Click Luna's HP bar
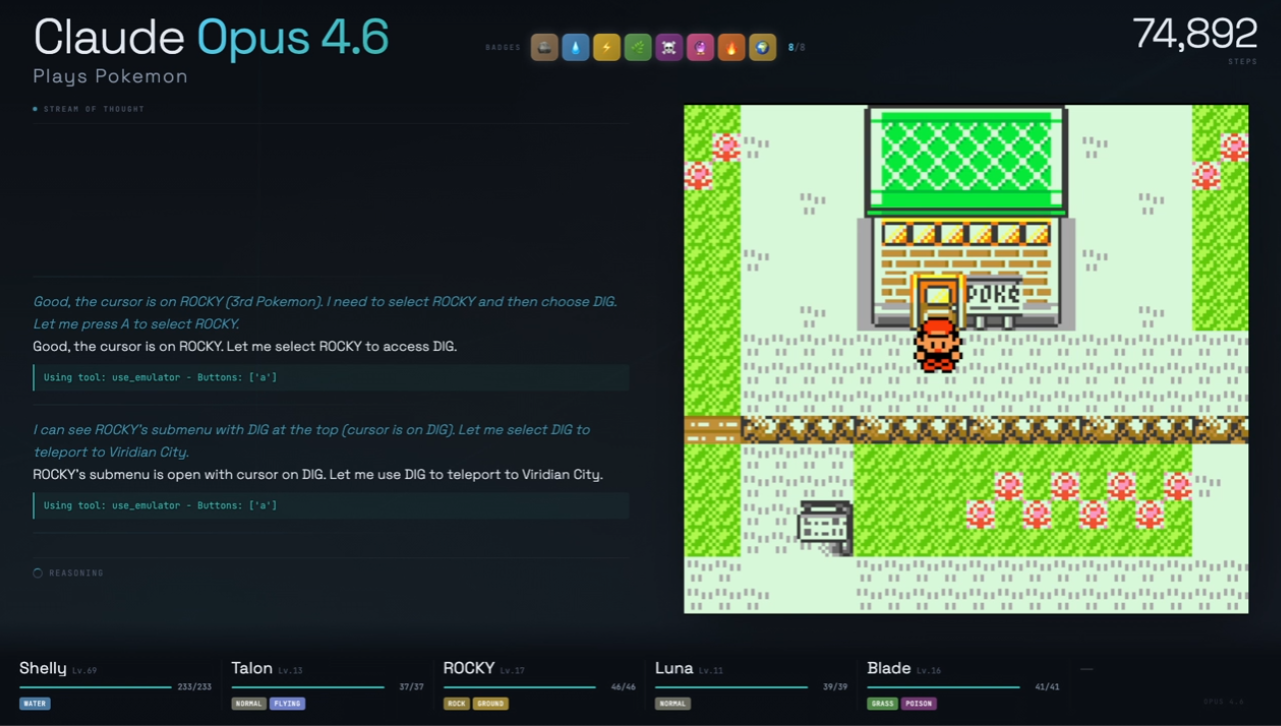Viewport: 1281px width, 726px height. [x=732, y=687]
